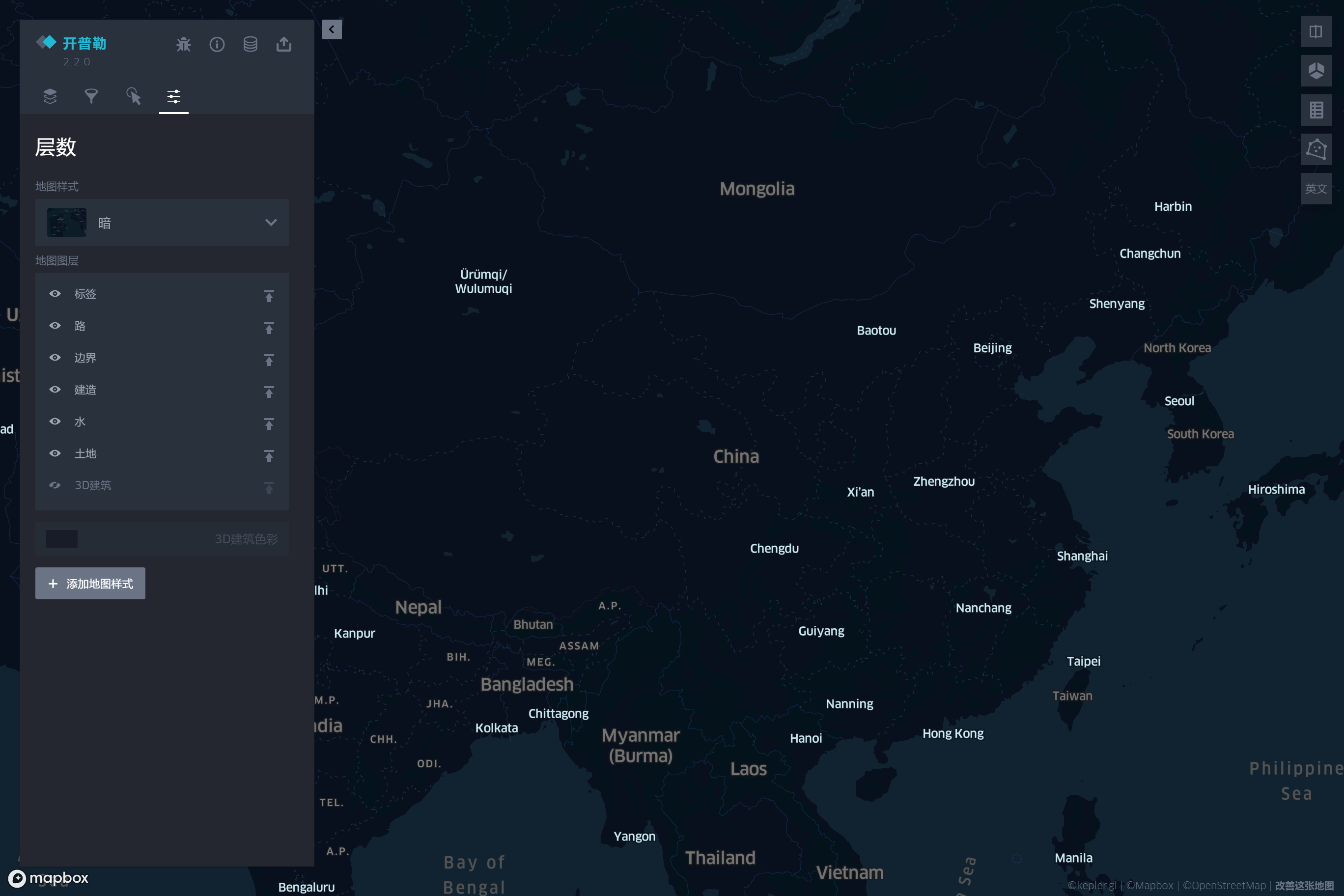Open the base map settings tab
1344x896 pixels.
click(173, 97)
